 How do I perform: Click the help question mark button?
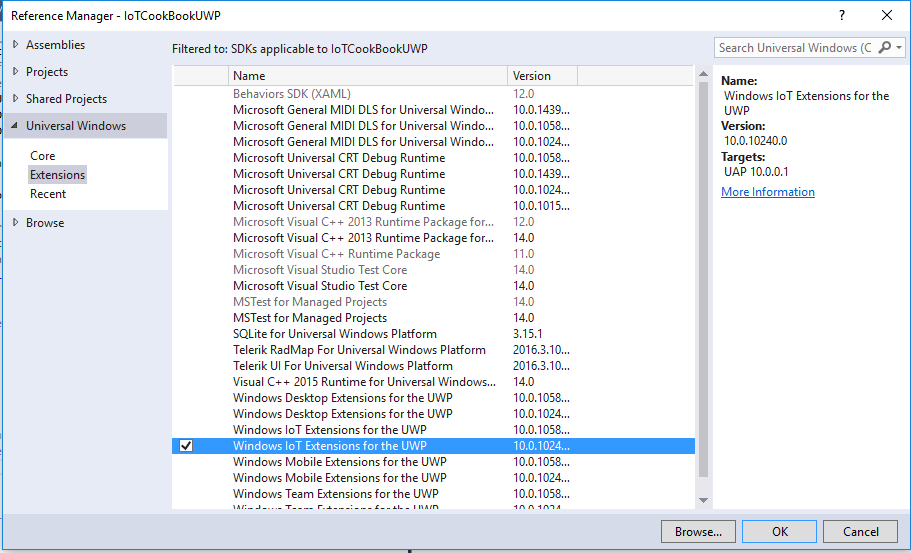click(x=843, y=15)
